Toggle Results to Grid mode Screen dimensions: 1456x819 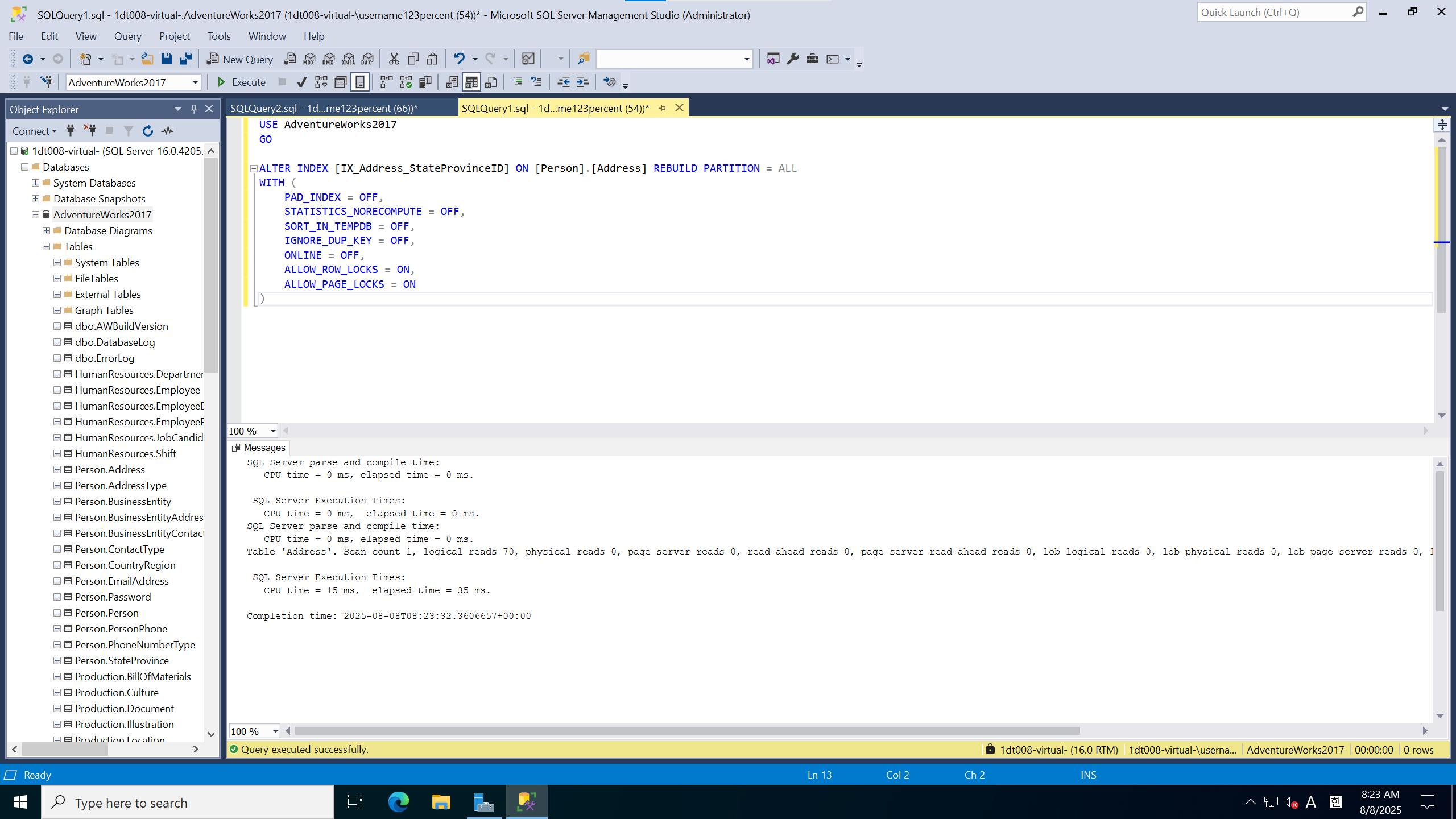(471, 82)
